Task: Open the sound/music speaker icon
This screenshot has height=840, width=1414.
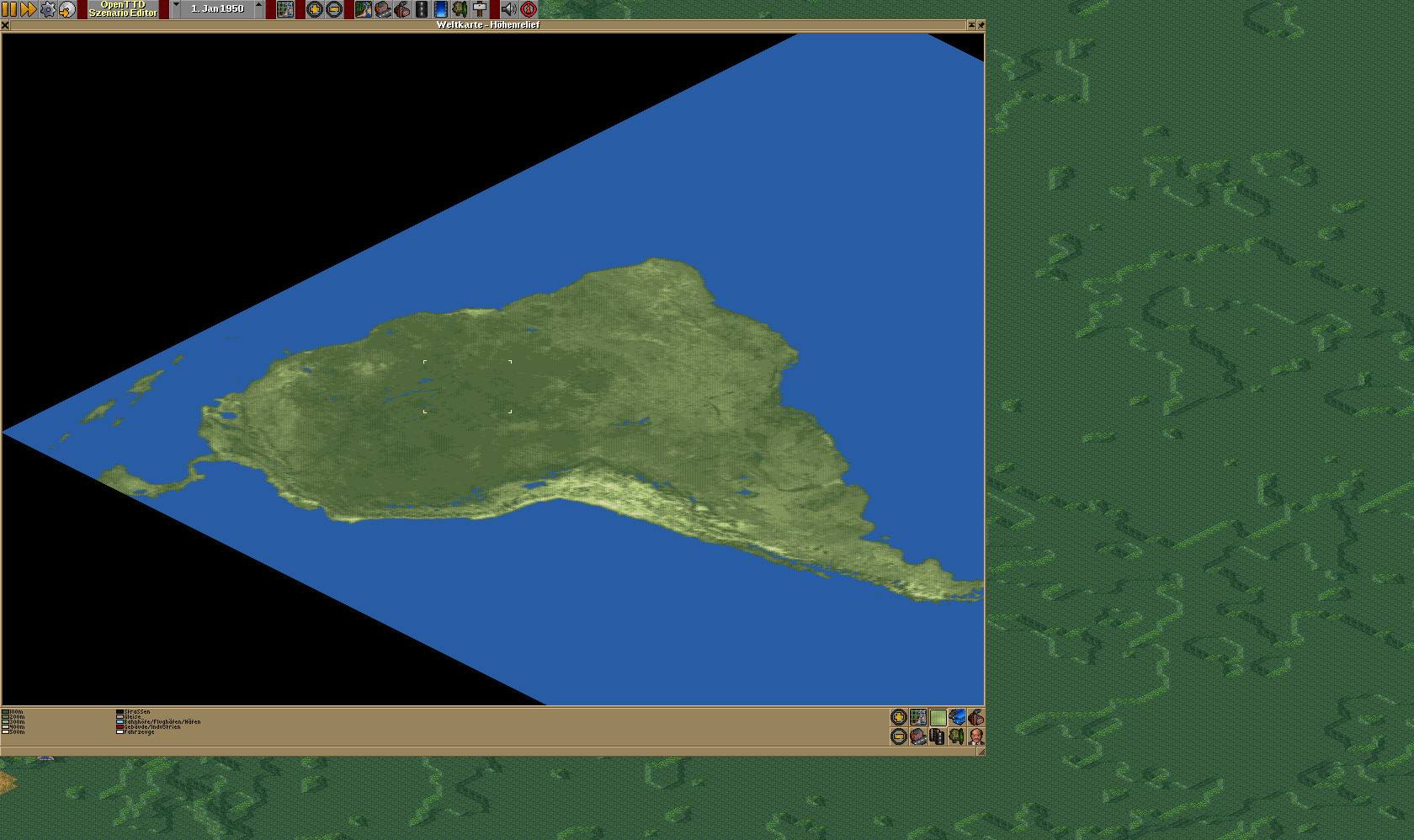Action: pos(508,9)
